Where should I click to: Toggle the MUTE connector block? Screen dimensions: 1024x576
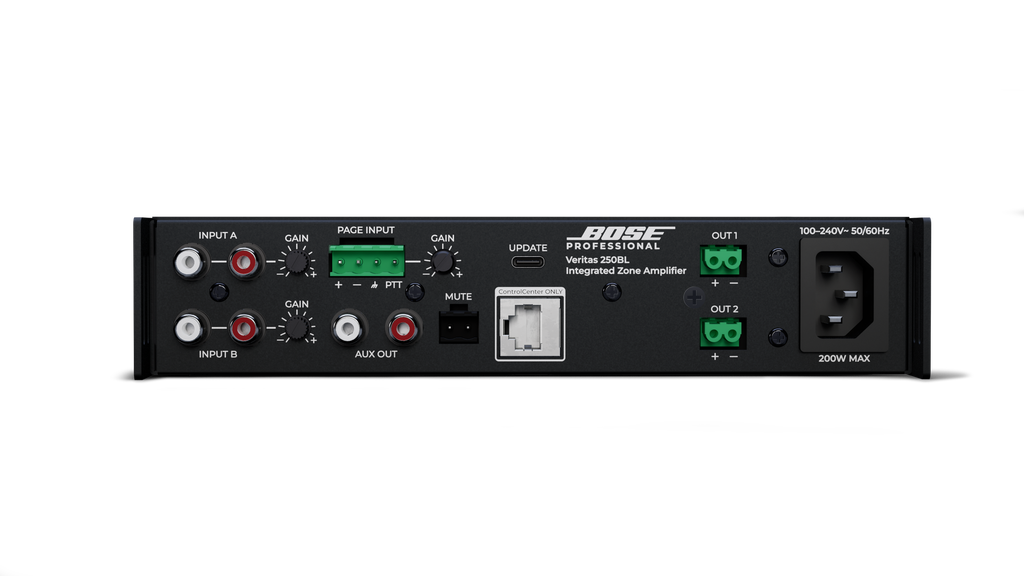point(460,328)
